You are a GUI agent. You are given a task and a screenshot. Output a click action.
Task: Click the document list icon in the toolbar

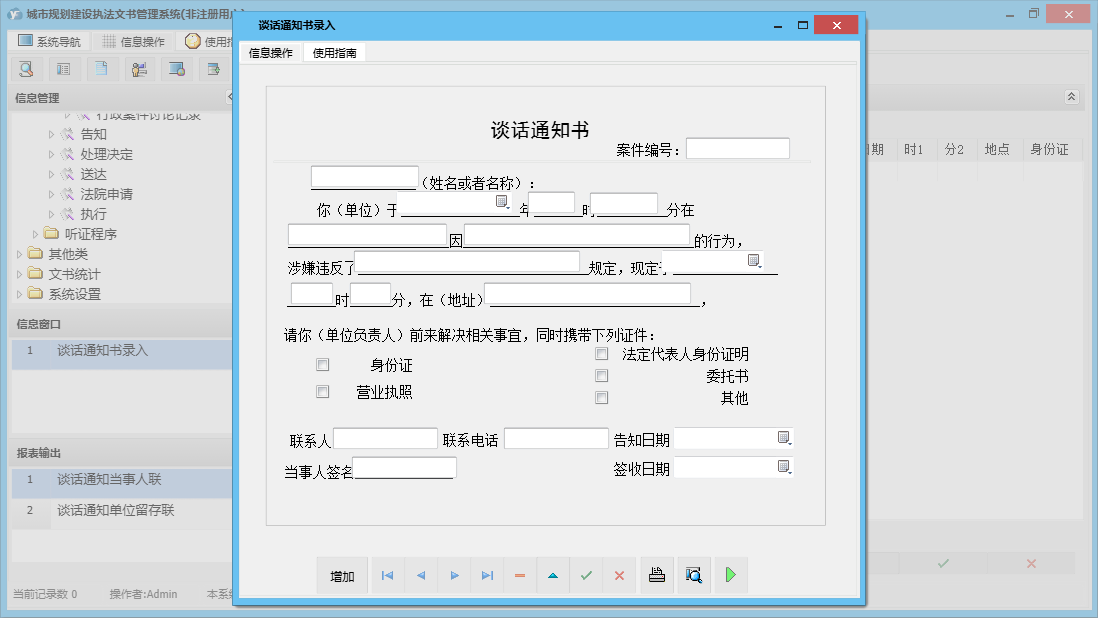[64, 68]
